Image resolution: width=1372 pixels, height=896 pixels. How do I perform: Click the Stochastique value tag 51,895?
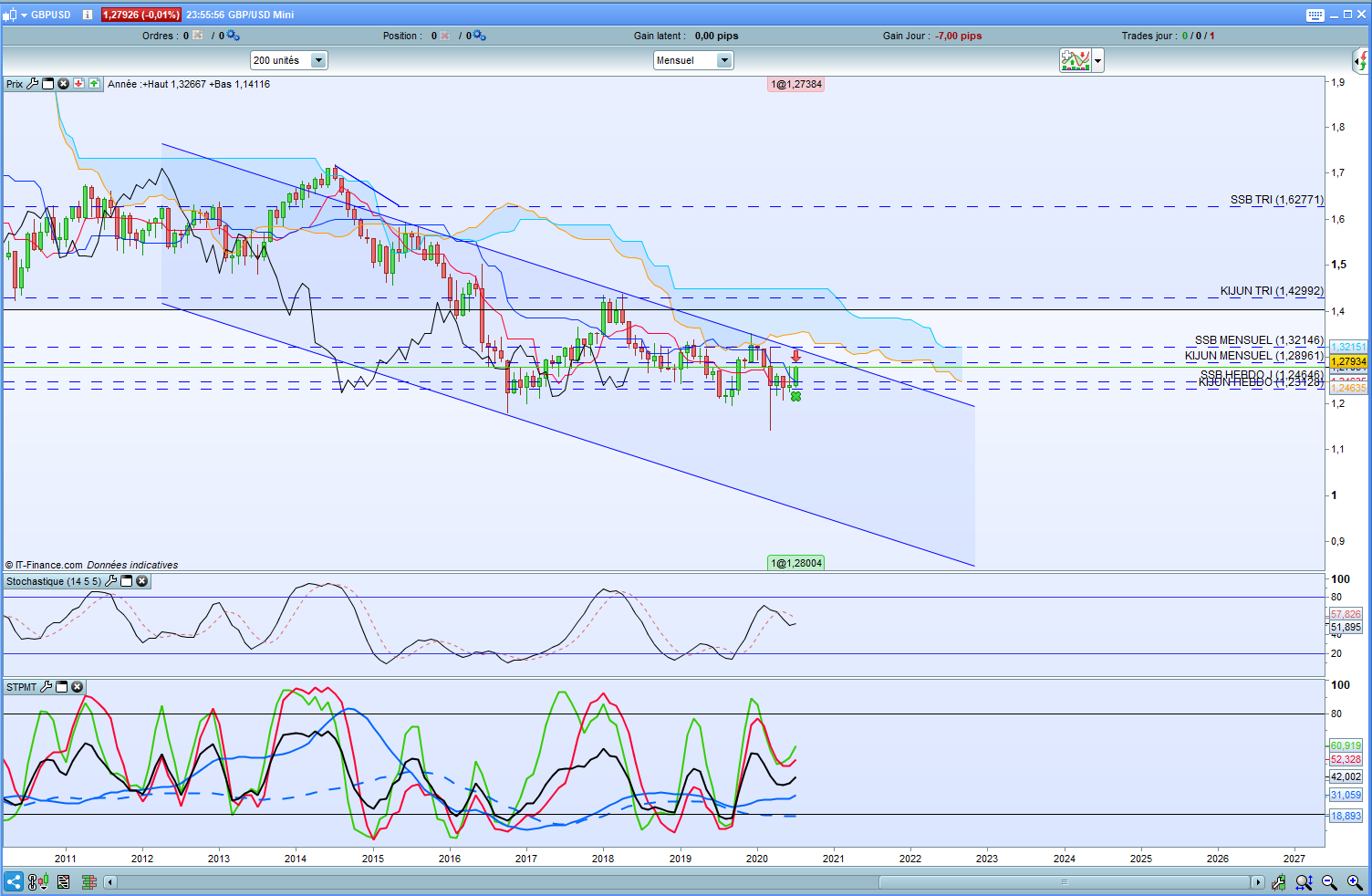(1346, 627)
